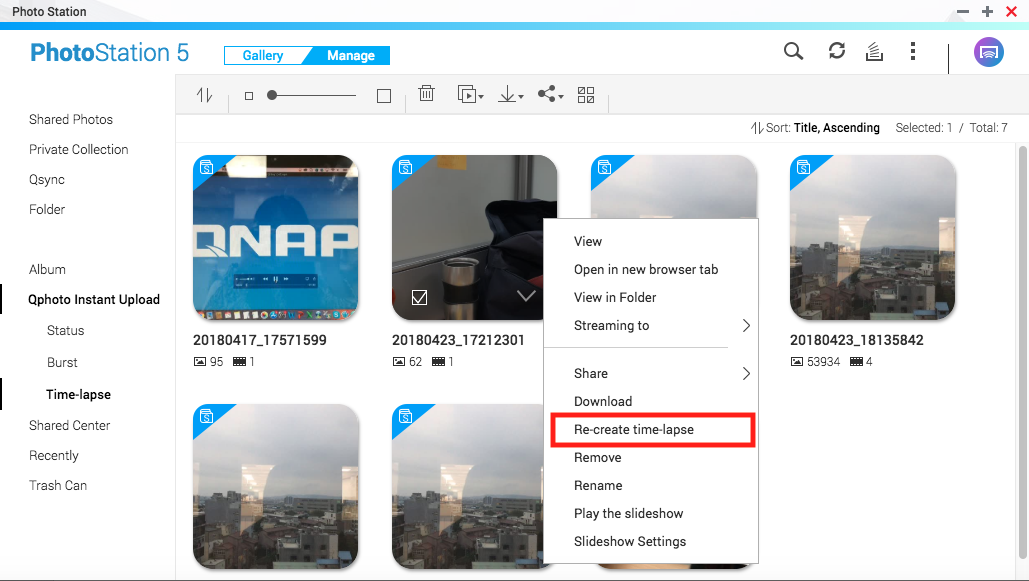Viewport: 1029px width, 581px height.
Task: Adjust the thumbnail size slider
Action: (312, 95)
